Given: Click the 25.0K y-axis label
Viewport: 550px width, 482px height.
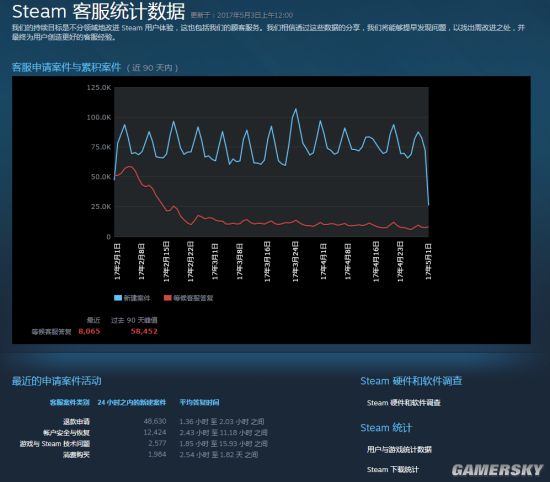Looking at the screenshot, I should pyautogui.click(x=101, y=207).
